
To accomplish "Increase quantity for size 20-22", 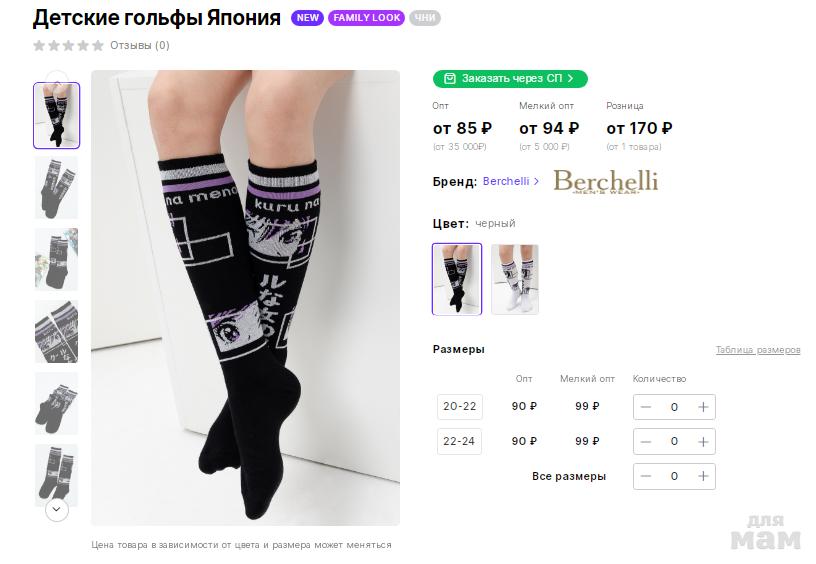I will coord(703,407).
